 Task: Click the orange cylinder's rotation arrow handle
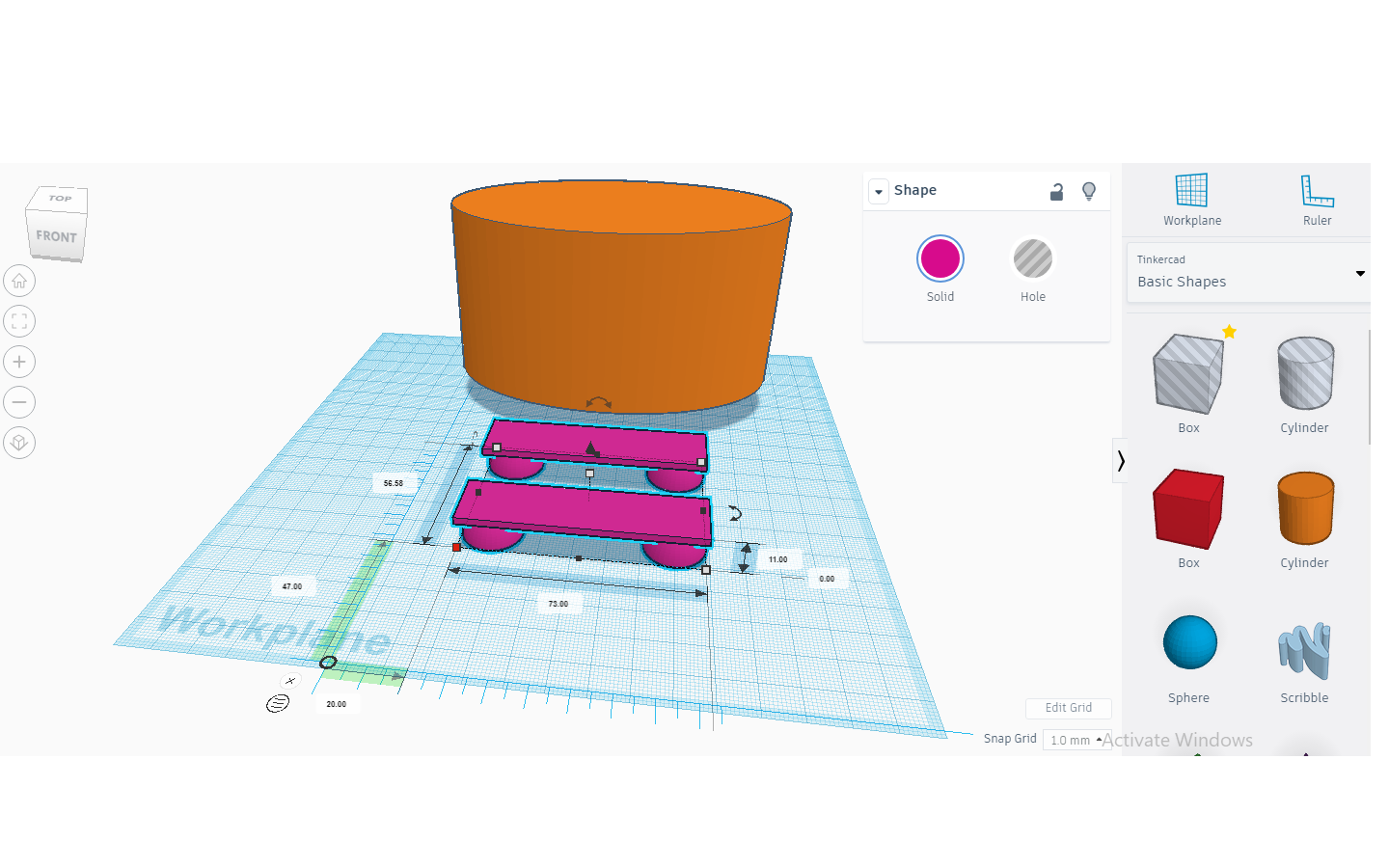click(599, 401)
